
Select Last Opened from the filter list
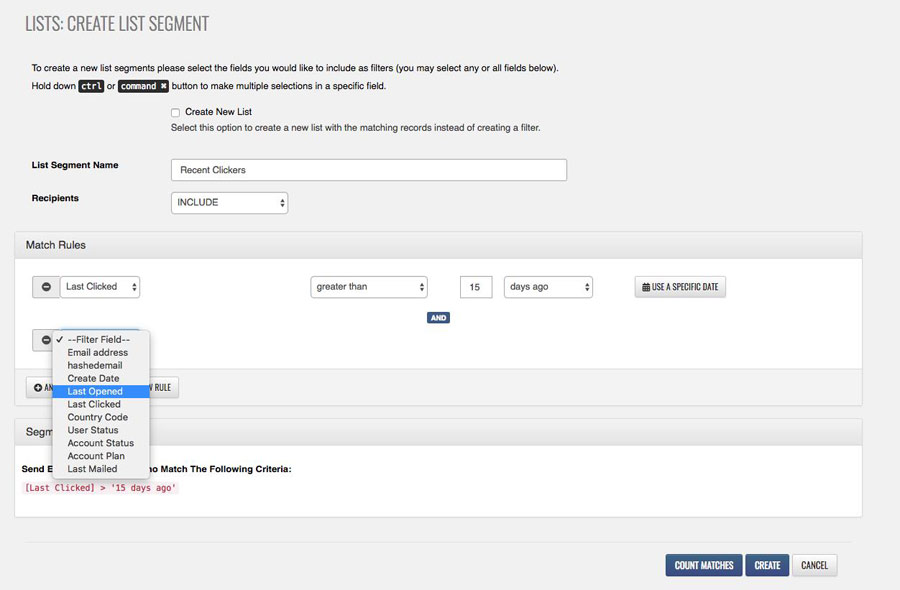click(95, 392)
